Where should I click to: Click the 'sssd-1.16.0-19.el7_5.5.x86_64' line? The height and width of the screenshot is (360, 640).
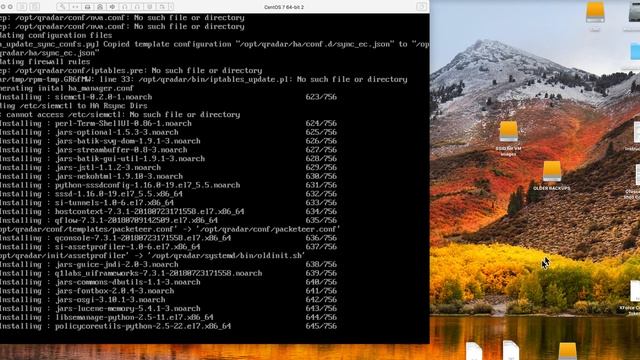pos(168,194)
